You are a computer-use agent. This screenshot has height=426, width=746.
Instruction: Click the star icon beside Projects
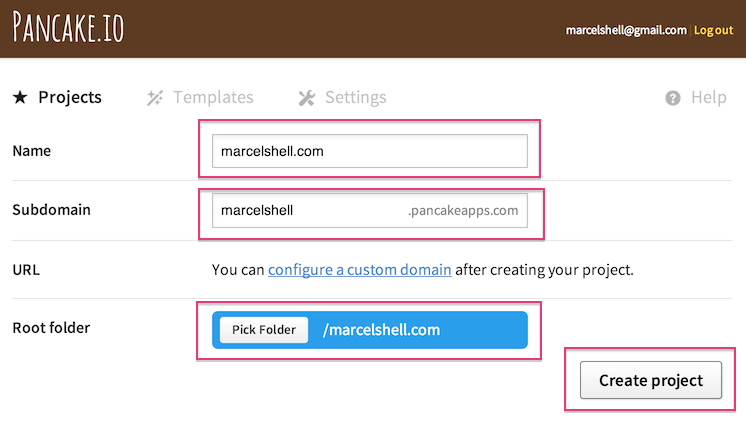click(20, 97)
